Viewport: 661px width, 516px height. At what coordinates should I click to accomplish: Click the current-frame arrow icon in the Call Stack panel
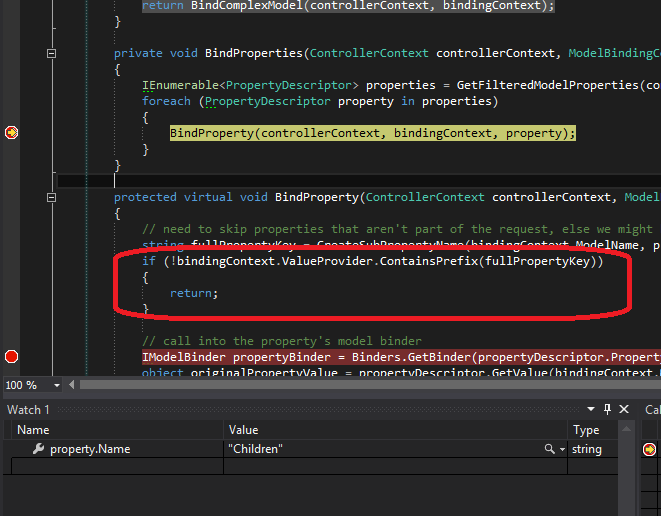click(649, 449)
